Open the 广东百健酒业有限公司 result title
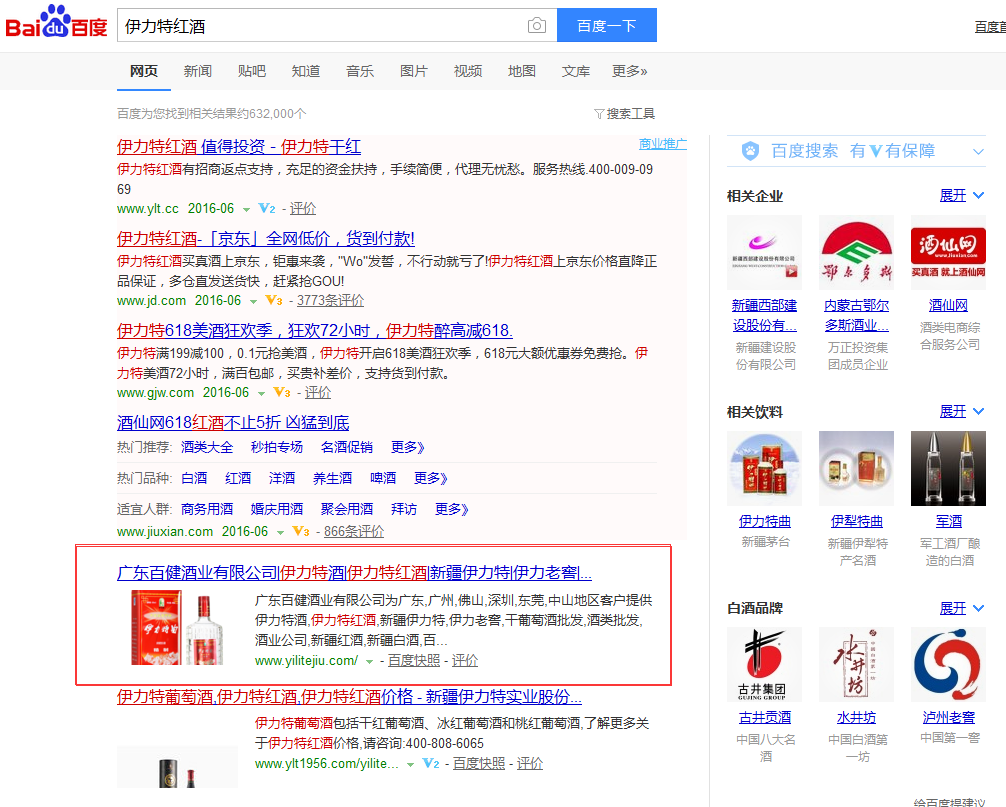This screenshot has width=1006, height=807. (x=354, y=573)
